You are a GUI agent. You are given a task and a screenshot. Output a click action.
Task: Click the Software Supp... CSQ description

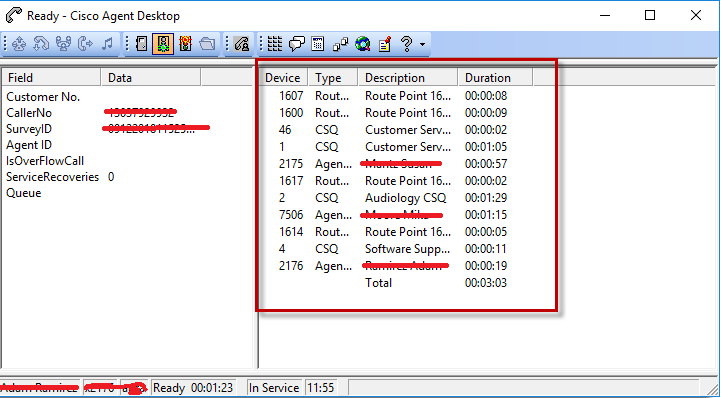coord(407,249)
